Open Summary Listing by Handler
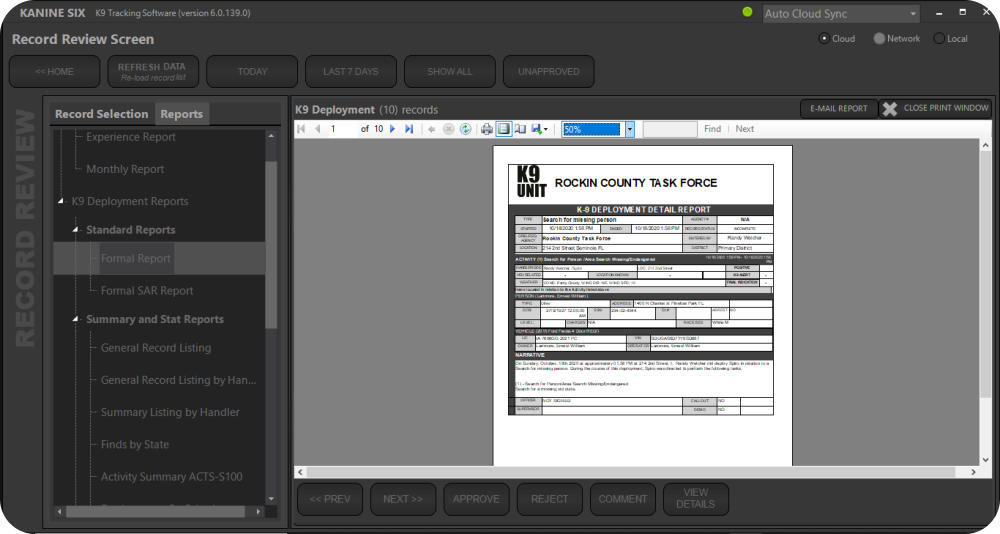Image resolution: width=1000 pixels, height=534 pixels. click(170, 412)
